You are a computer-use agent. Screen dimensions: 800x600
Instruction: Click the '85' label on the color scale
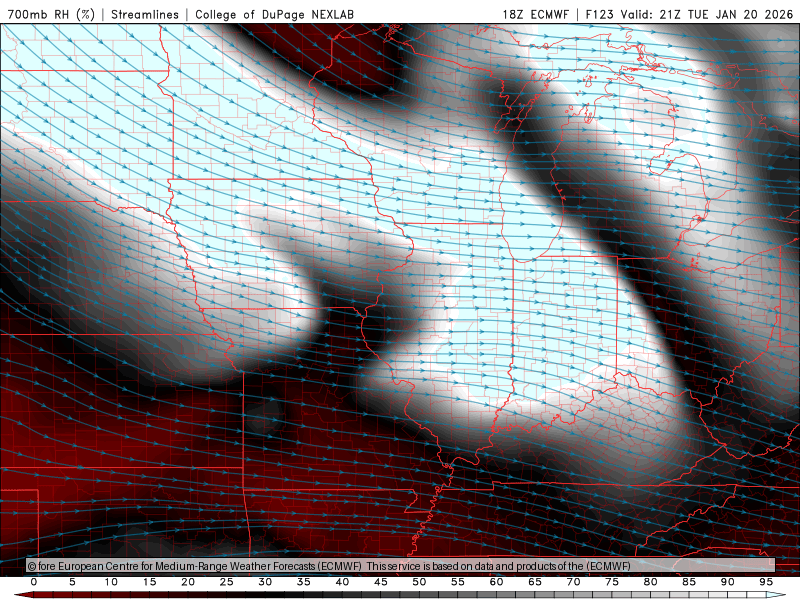[689, 582]
